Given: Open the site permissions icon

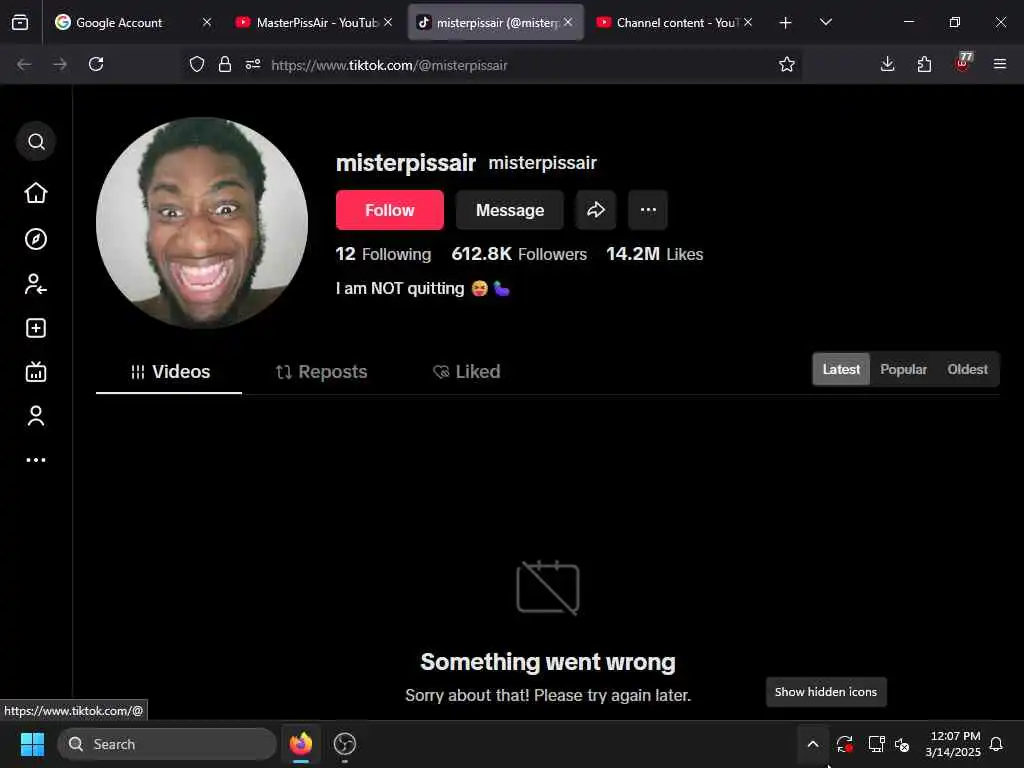Looking at the screenshot, I should coord(253,64).
